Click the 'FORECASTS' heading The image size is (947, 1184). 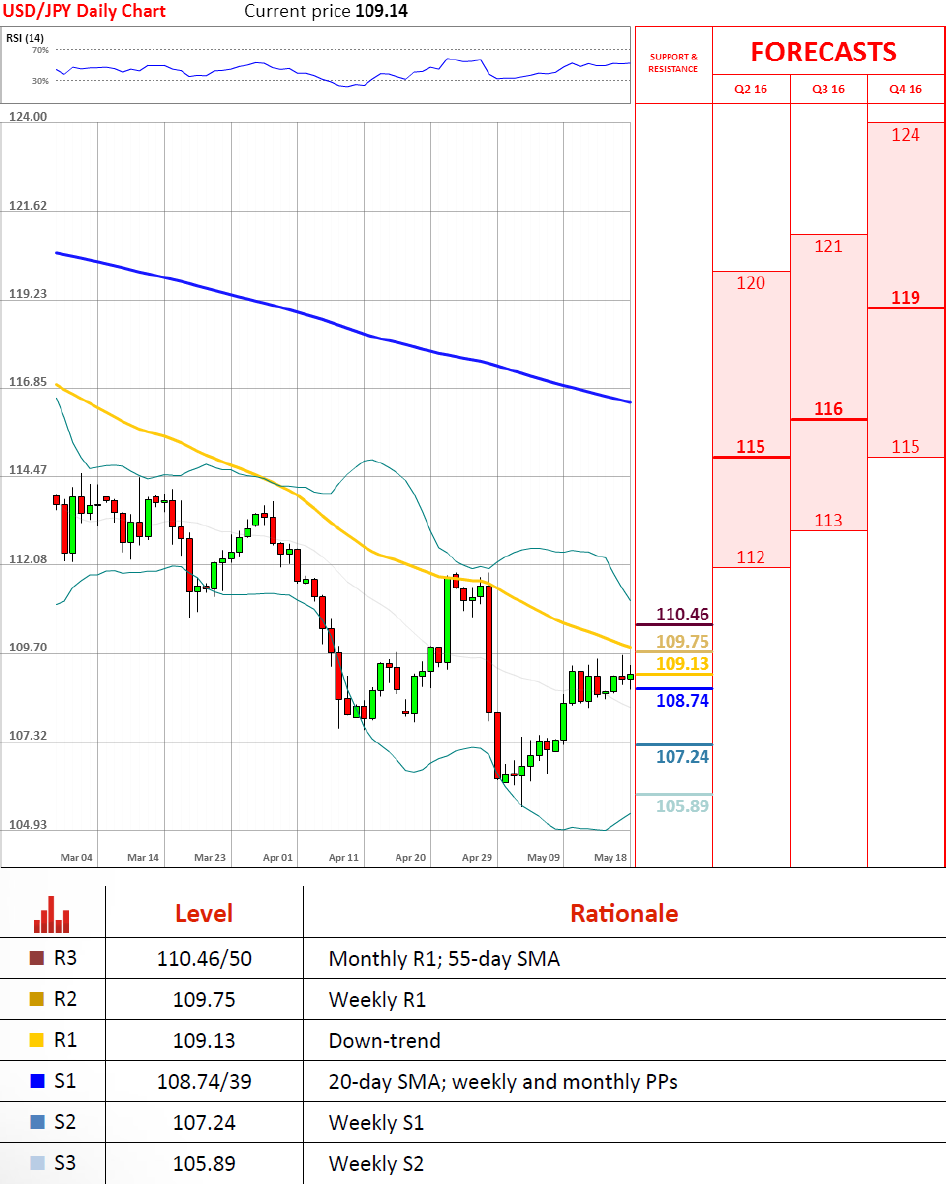(823, 52)
